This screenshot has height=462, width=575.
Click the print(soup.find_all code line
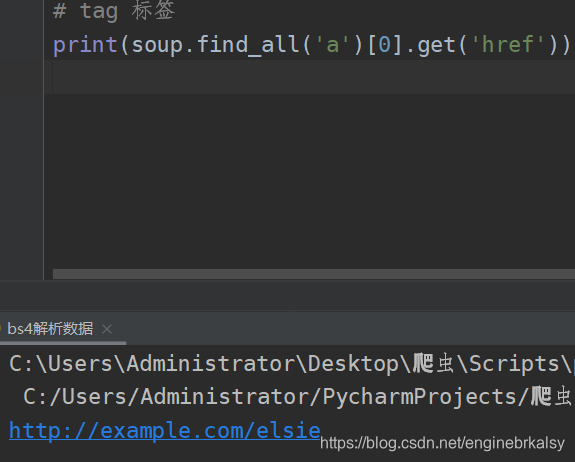tap(312, 45)
